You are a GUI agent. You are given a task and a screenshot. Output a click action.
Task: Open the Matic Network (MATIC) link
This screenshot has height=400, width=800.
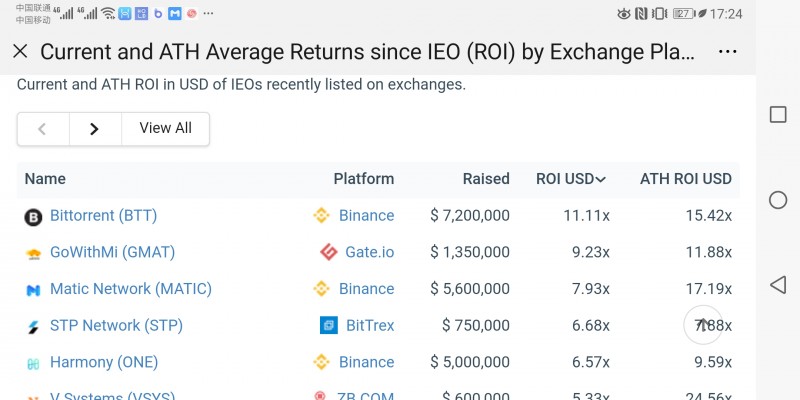pos(131,289)
